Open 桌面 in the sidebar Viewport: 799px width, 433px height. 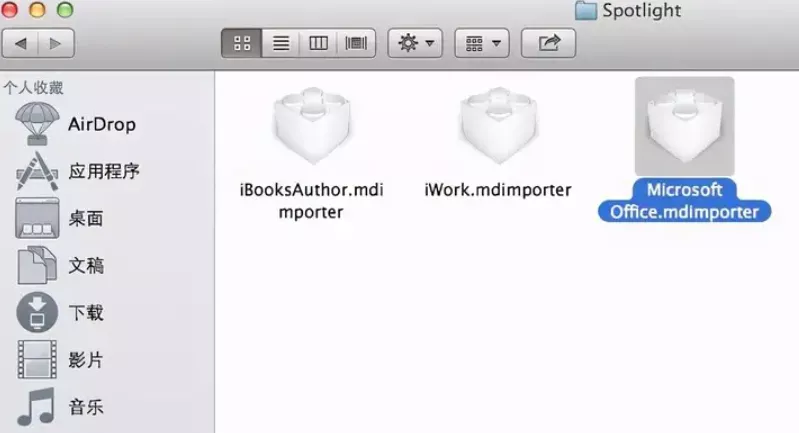point(86,219)
